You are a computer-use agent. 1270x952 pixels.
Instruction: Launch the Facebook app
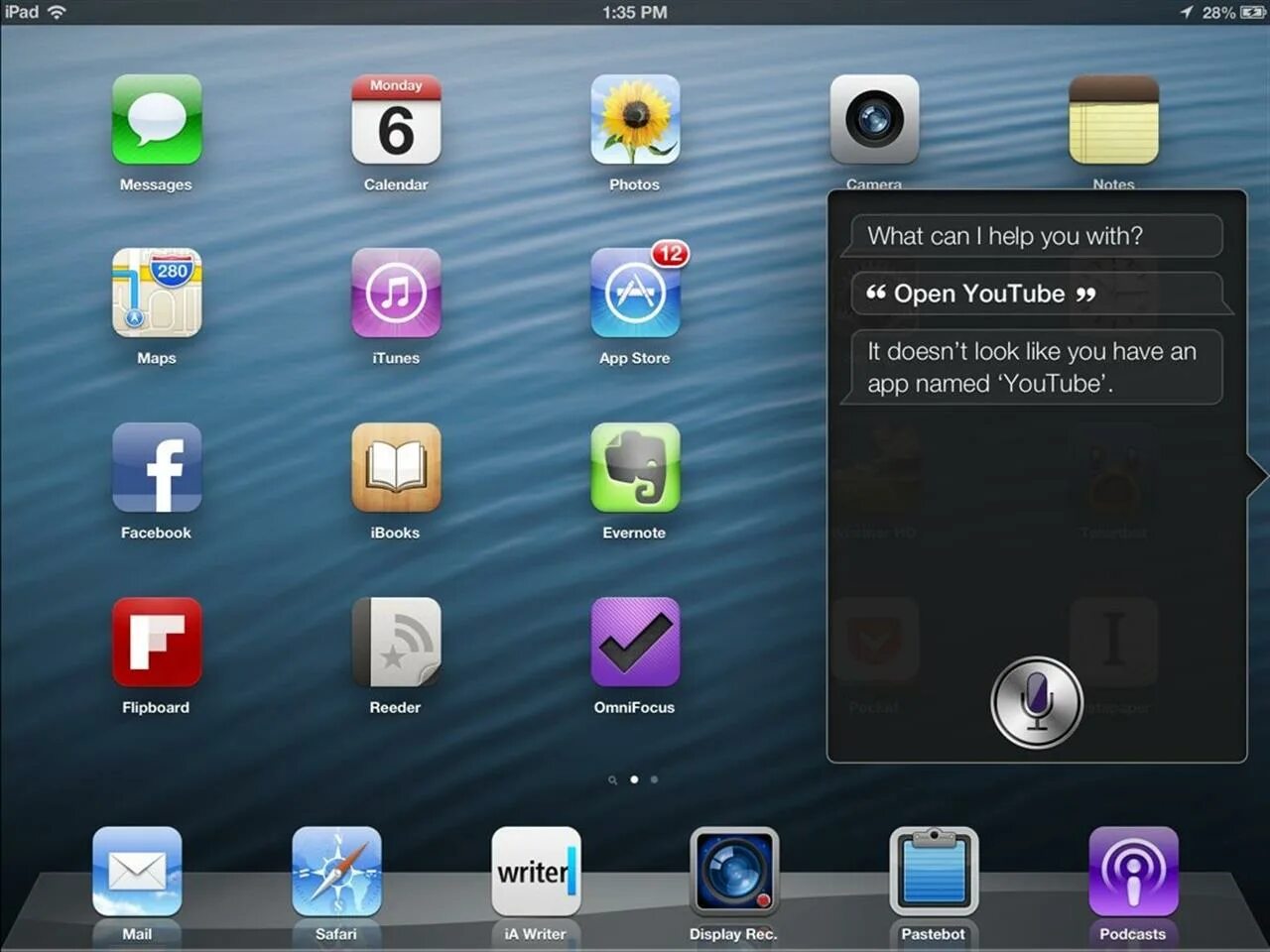(157, 468)
